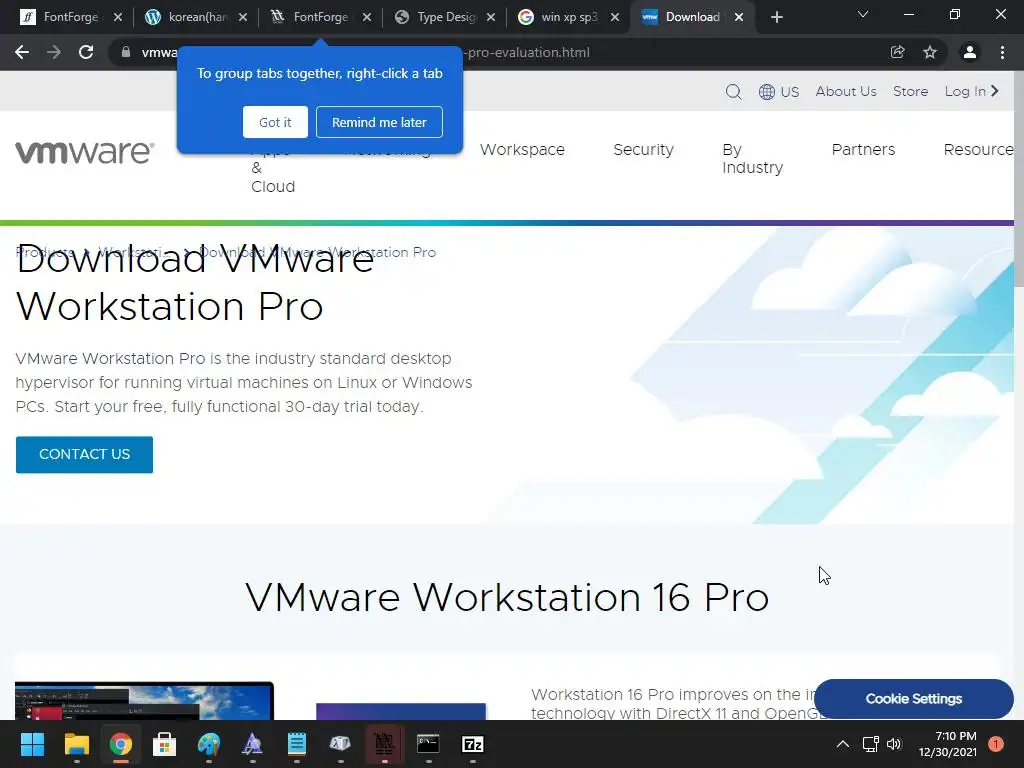Open the Store link
Image resolution: width=1024 pixels, height=768 pixels.
(910, 91)
